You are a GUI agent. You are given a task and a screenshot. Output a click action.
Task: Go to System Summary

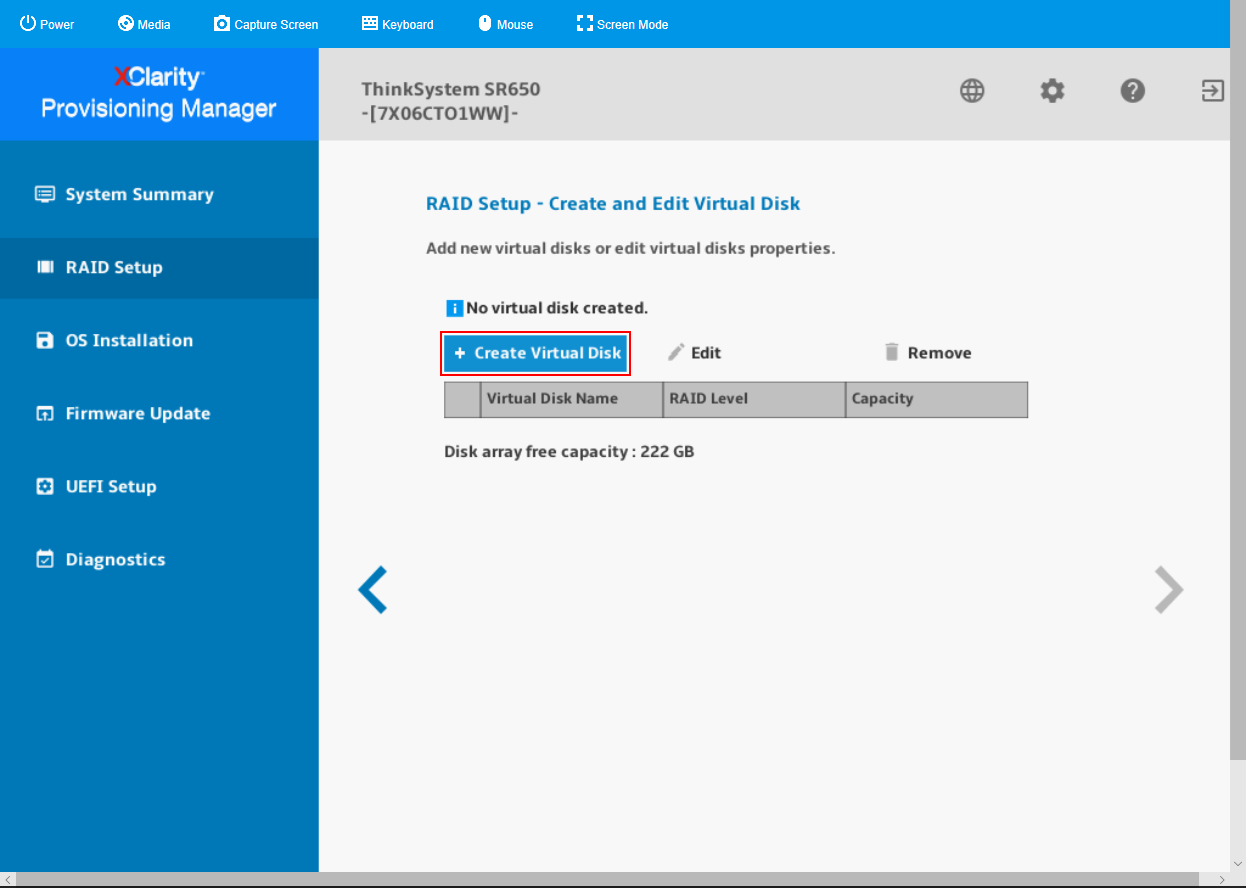tap(159, 195)
